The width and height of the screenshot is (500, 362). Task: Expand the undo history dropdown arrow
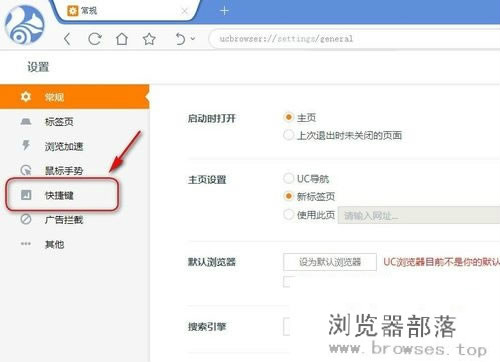point(193,39)
